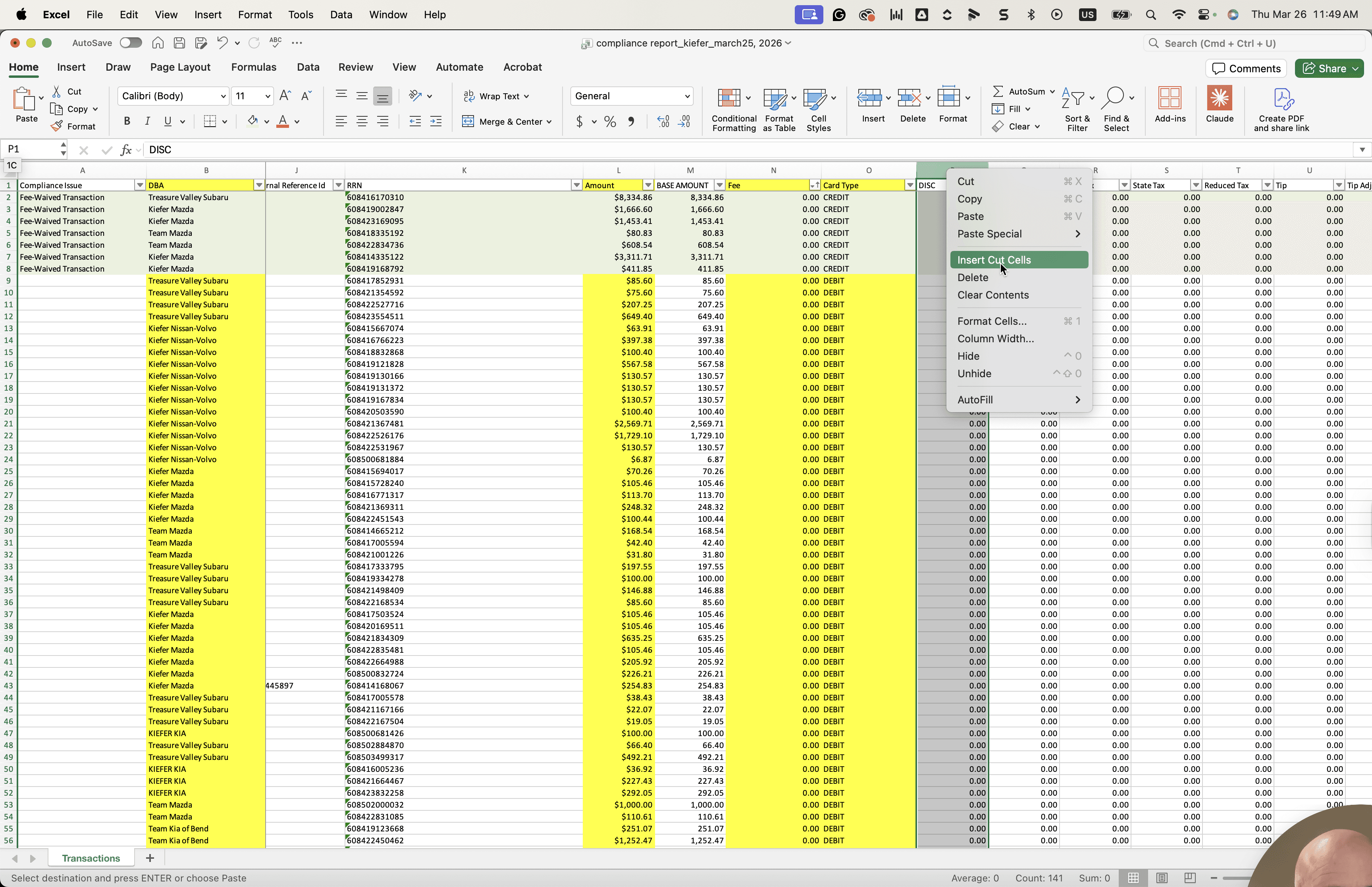The height and width of the screenshot is (887, 1372).
Task: Click Wrap Text button
Action: pyautogui.click(x=496, y=96)
